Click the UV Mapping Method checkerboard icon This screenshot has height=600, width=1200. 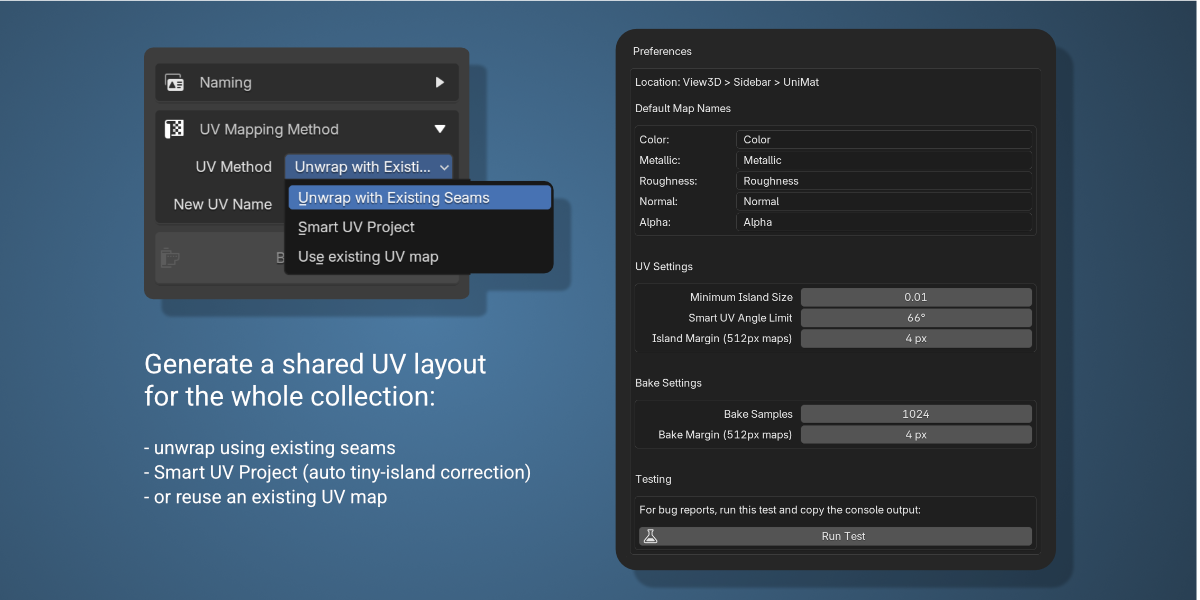point(174,129)
